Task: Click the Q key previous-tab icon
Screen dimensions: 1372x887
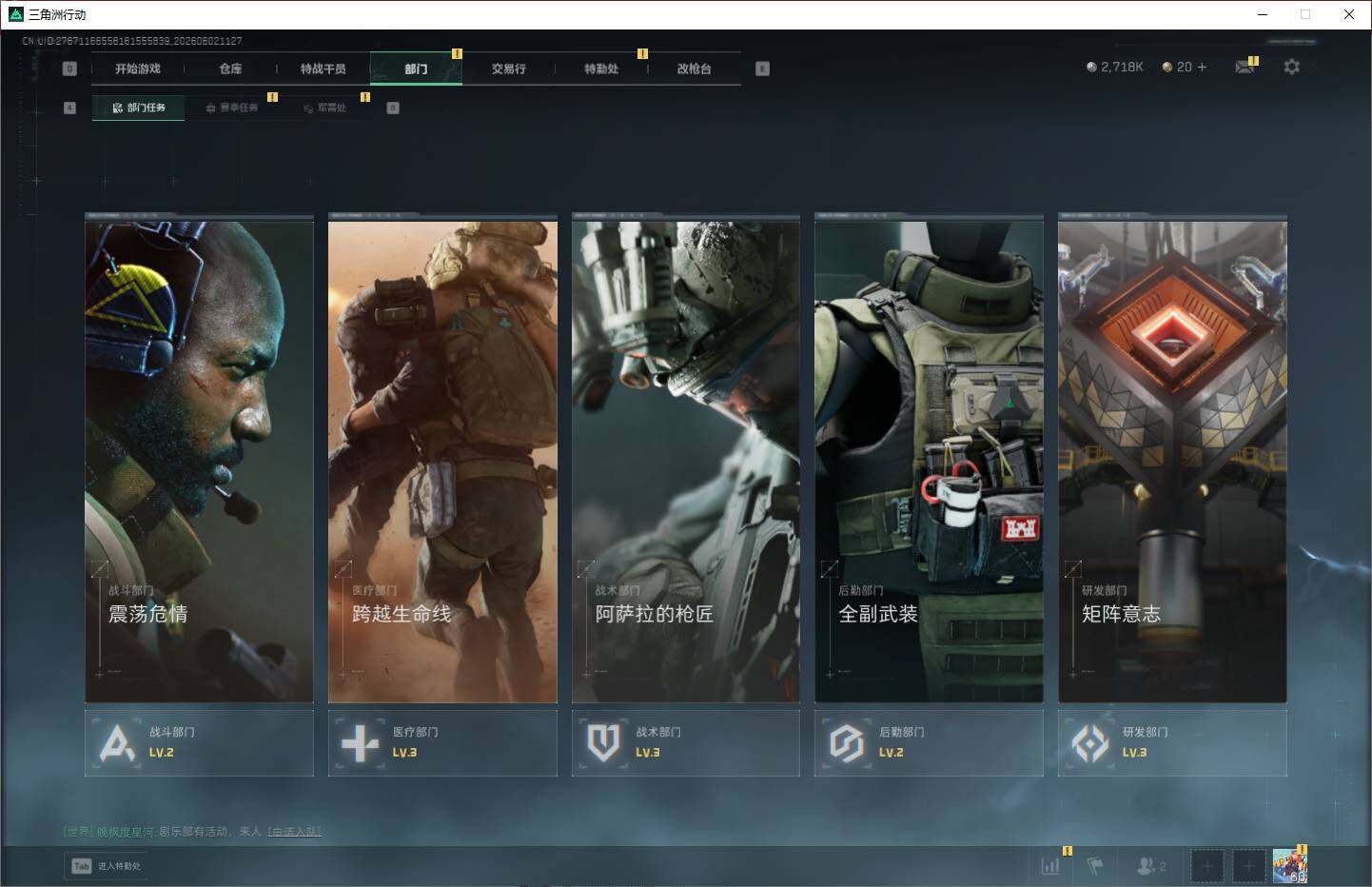Action: pyautogui.click(x=69, y=69)
